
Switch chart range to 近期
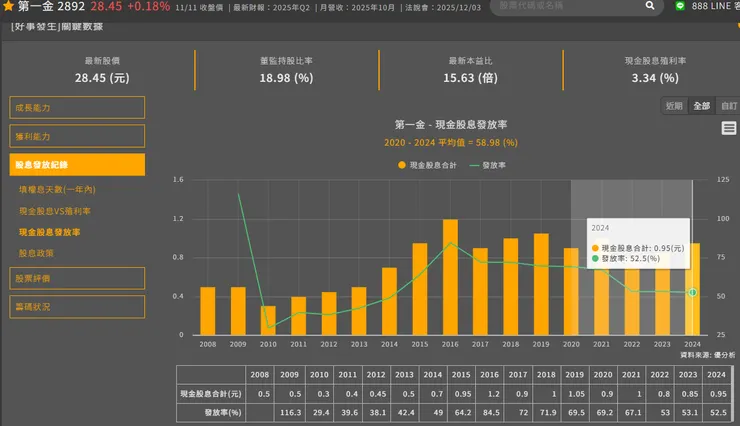click(674, 106)
